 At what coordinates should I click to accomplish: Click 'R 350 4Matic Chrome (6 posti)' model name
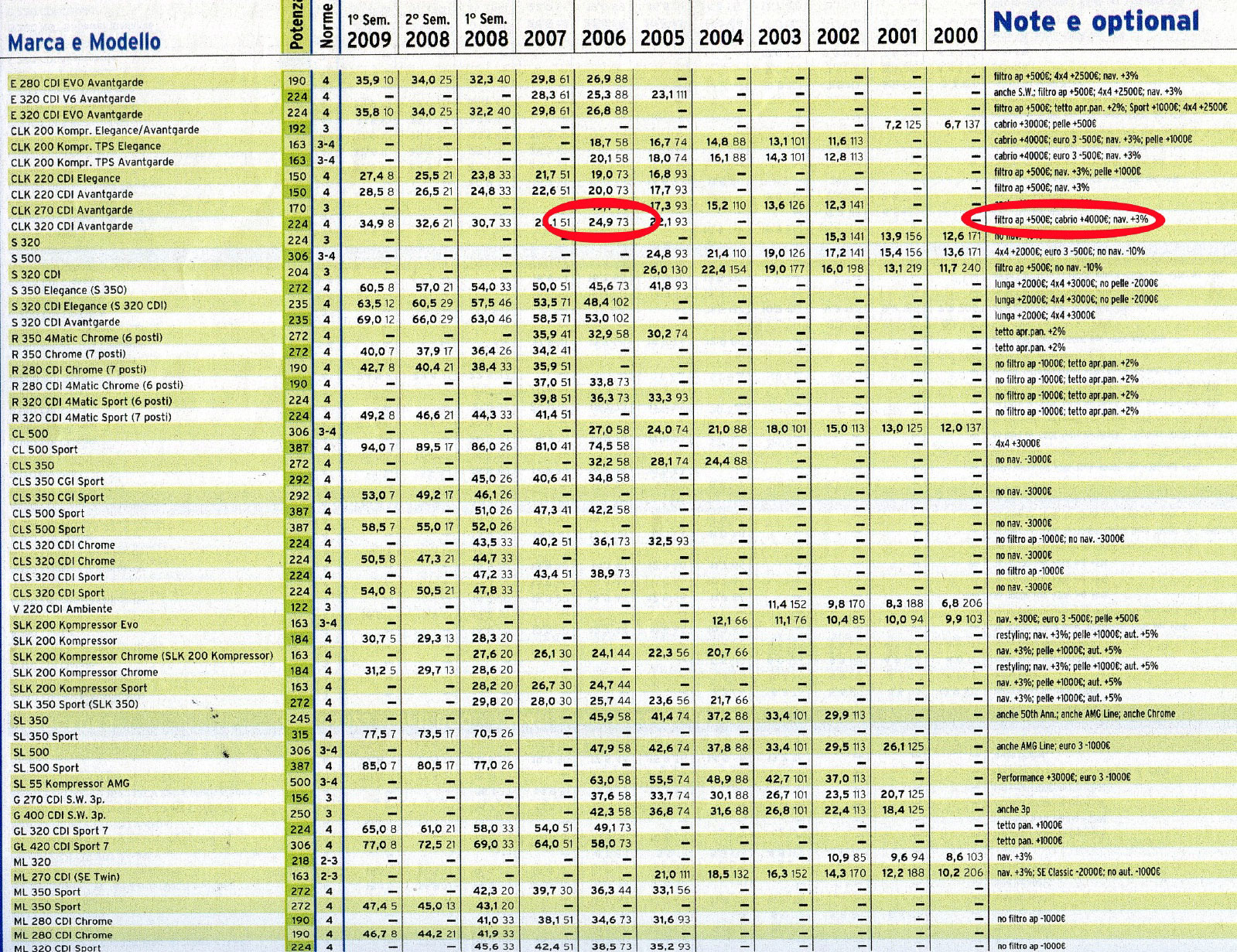pyautogui.click(x=87, y=339)
